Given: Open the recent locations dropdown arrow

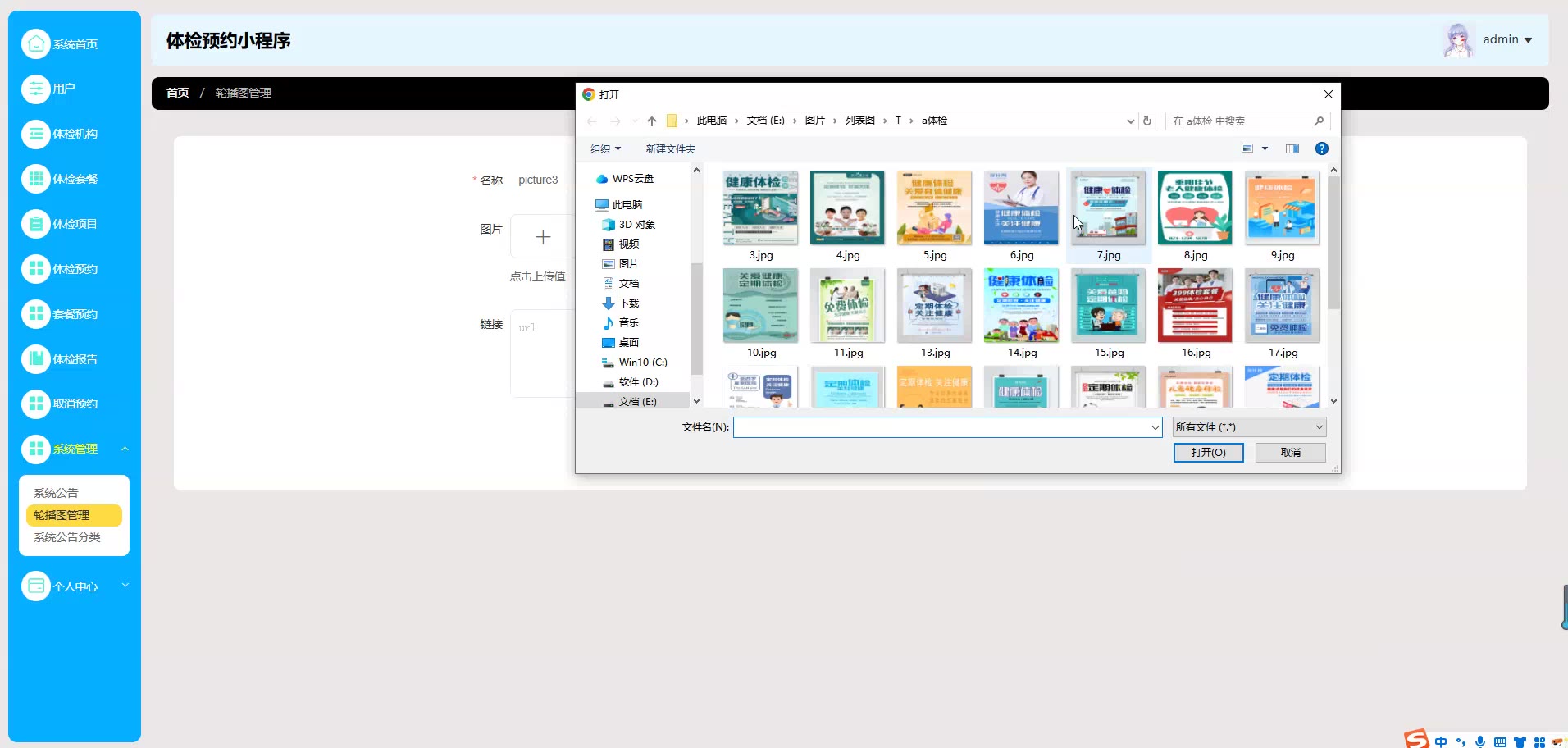Looking at the screenshot, I should (x=635, y=121).
